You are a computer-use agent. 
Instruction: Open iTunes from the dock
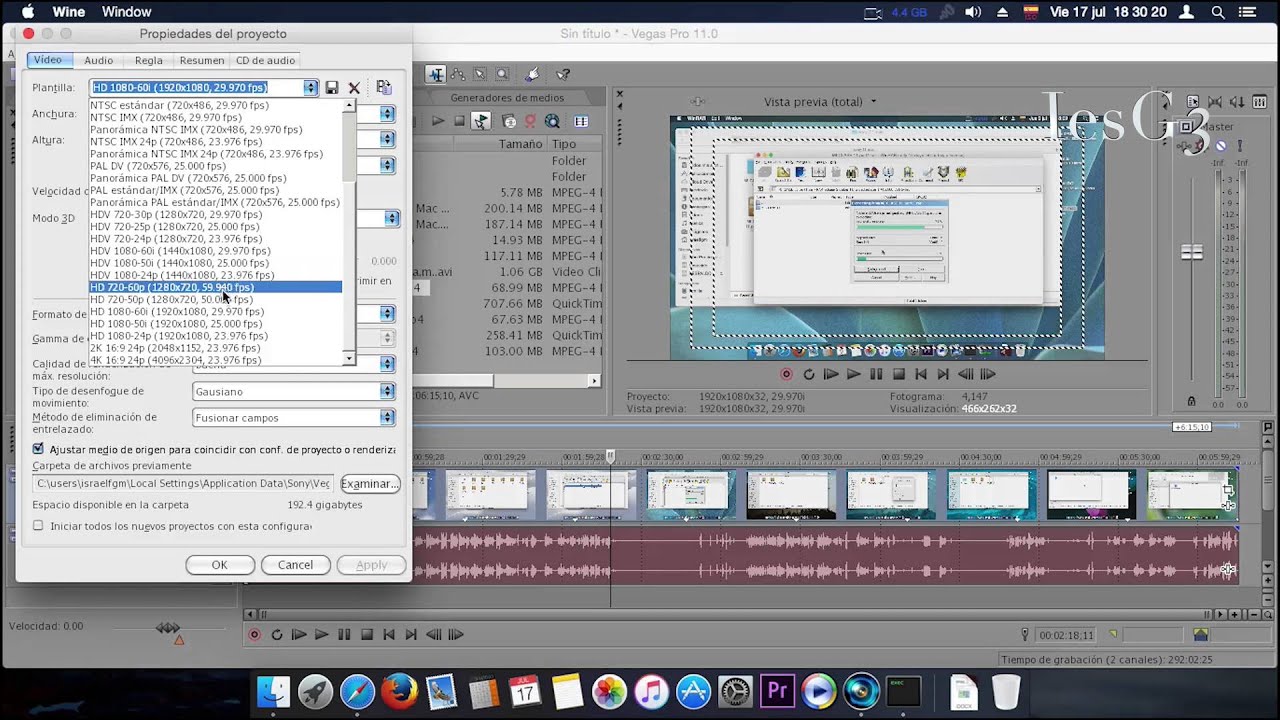tap(651, 691)
